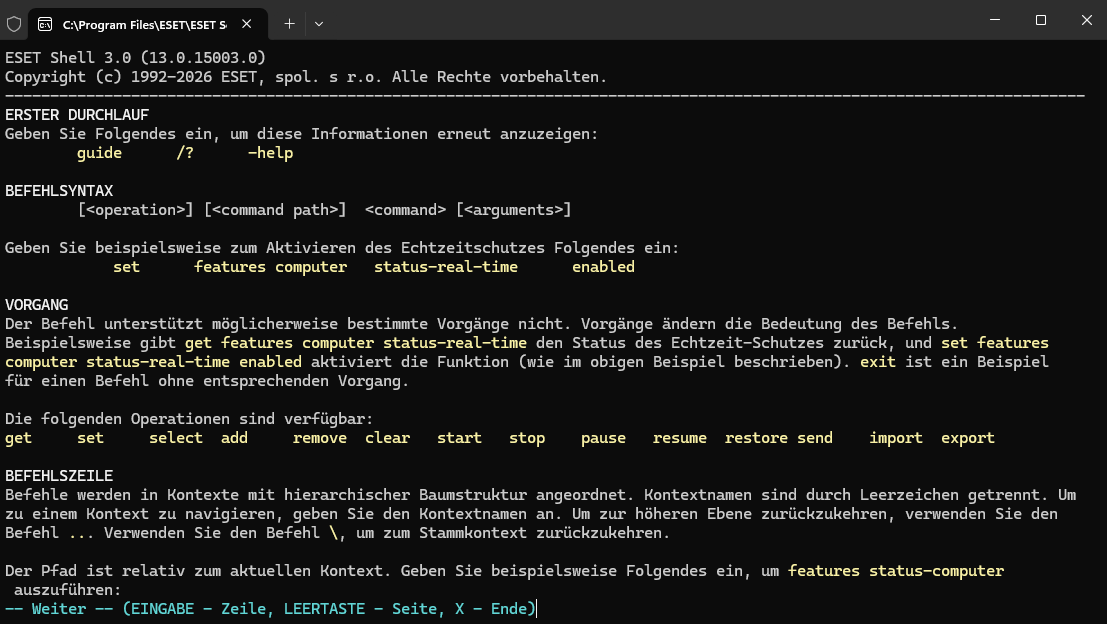
Task: Click the '-help' command text
Action: (x=270, y=153)
